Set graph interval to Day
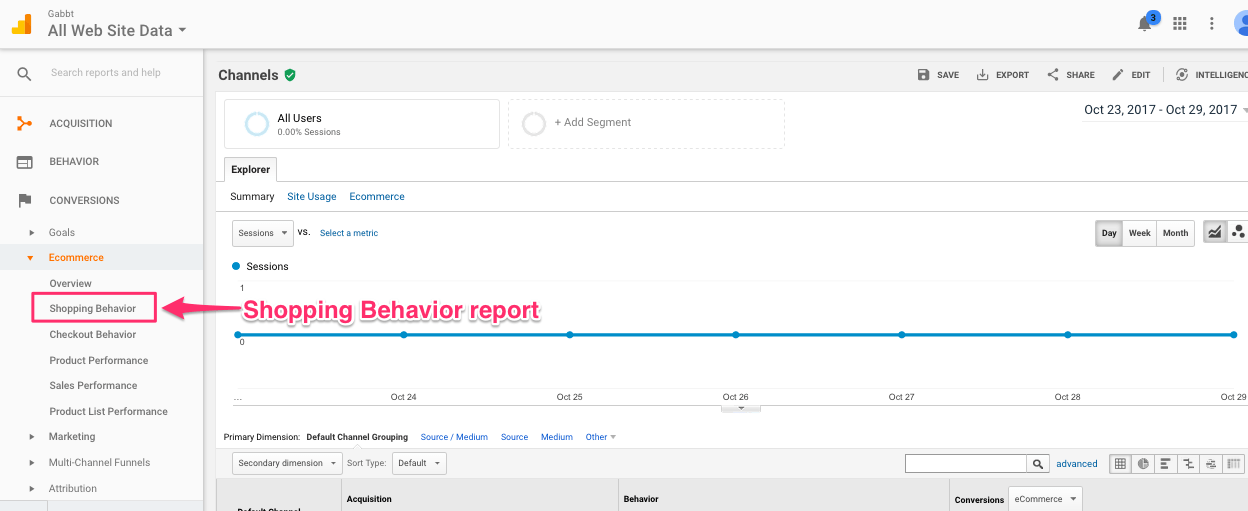Viewport: 1248px width, 511px height. point(1109,233)
